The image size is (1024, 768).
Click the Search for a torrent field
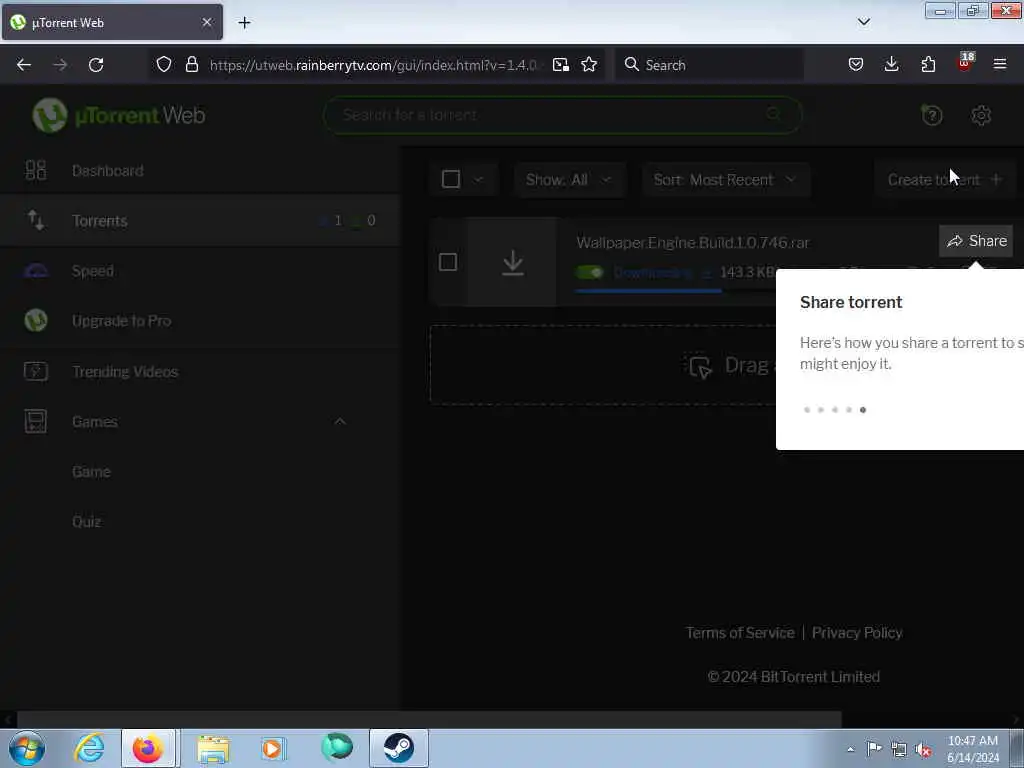pos(562,115)
